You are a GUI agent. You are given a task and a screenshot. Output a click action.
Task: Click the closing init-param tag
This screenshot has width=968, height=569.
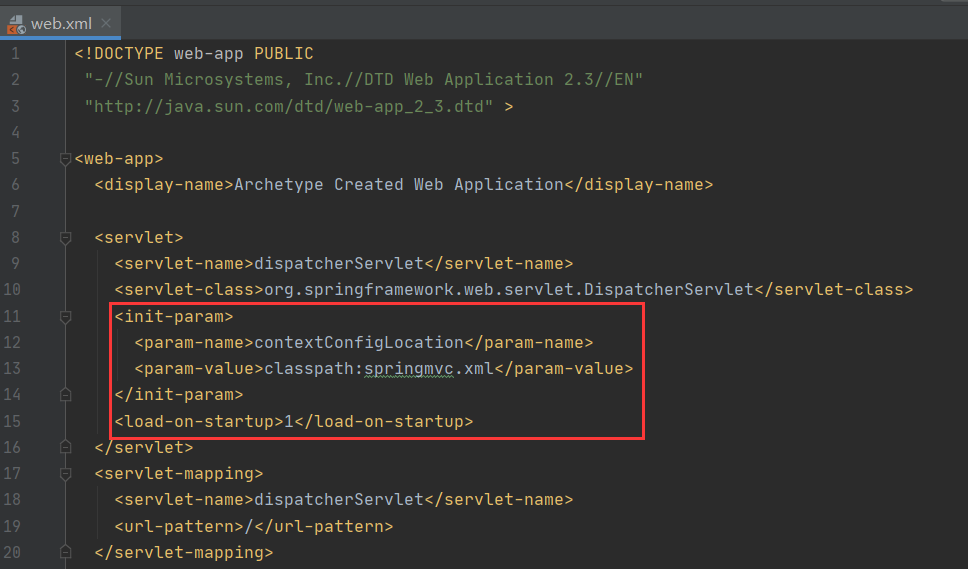179,395
